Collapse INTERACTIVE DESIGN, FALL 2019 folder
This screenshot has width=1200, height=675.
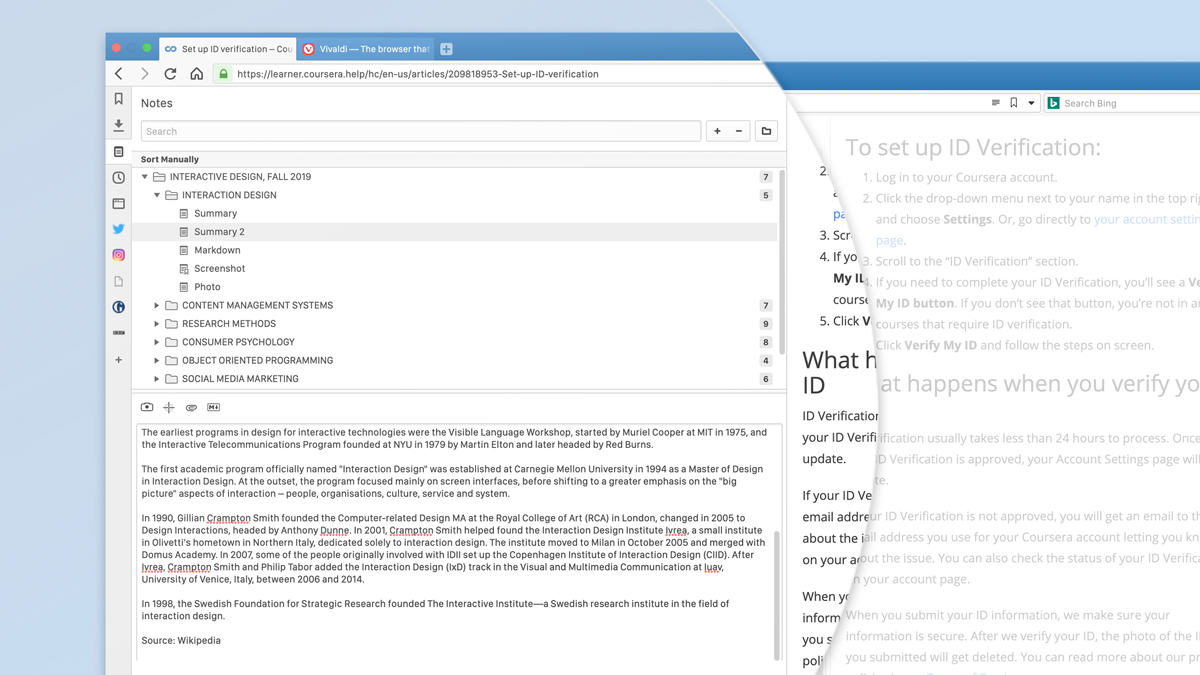145,177
